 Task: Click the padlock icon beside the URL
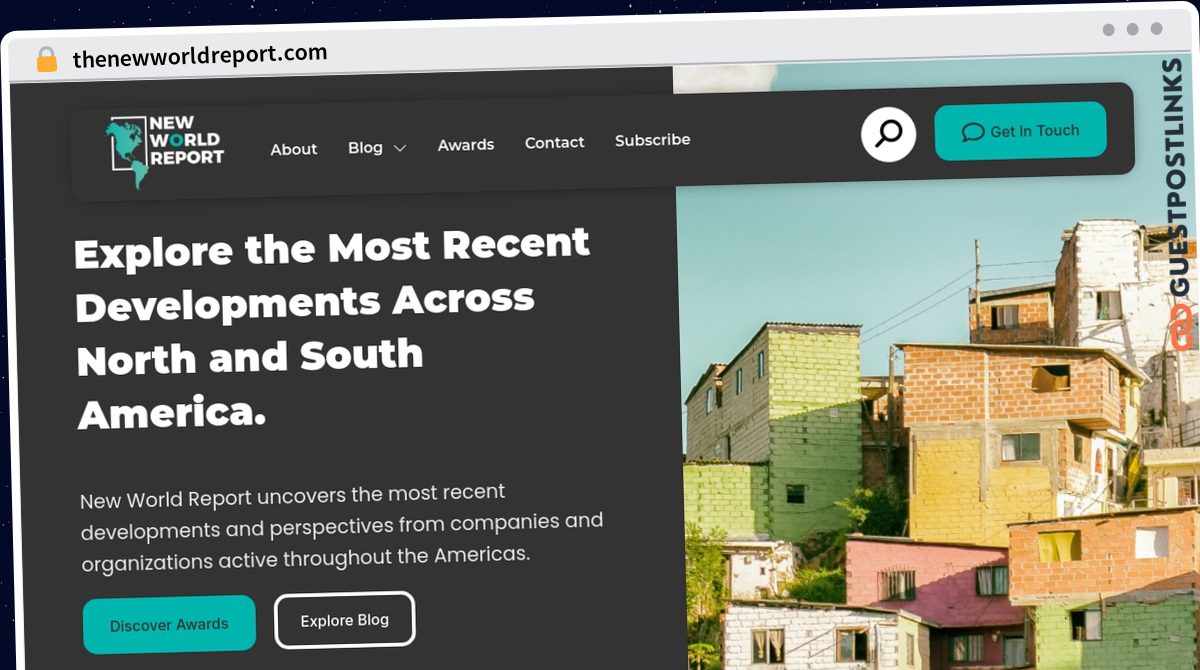(47, 59)
